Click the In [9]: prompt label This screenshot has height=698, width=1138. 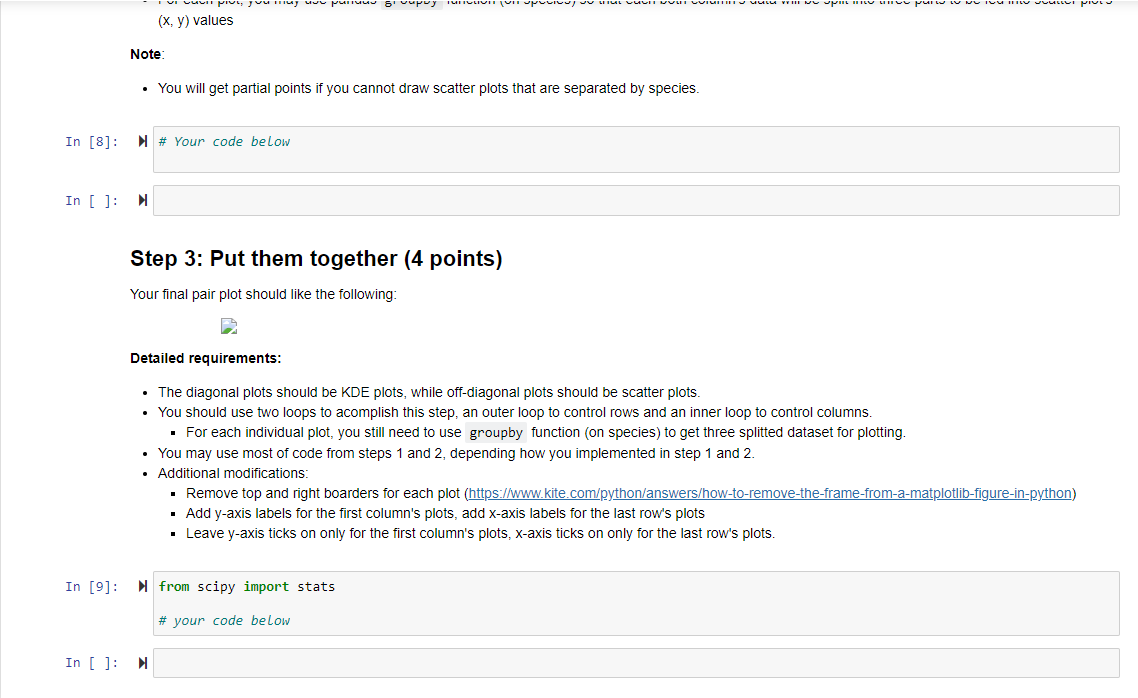pos(91,586)
